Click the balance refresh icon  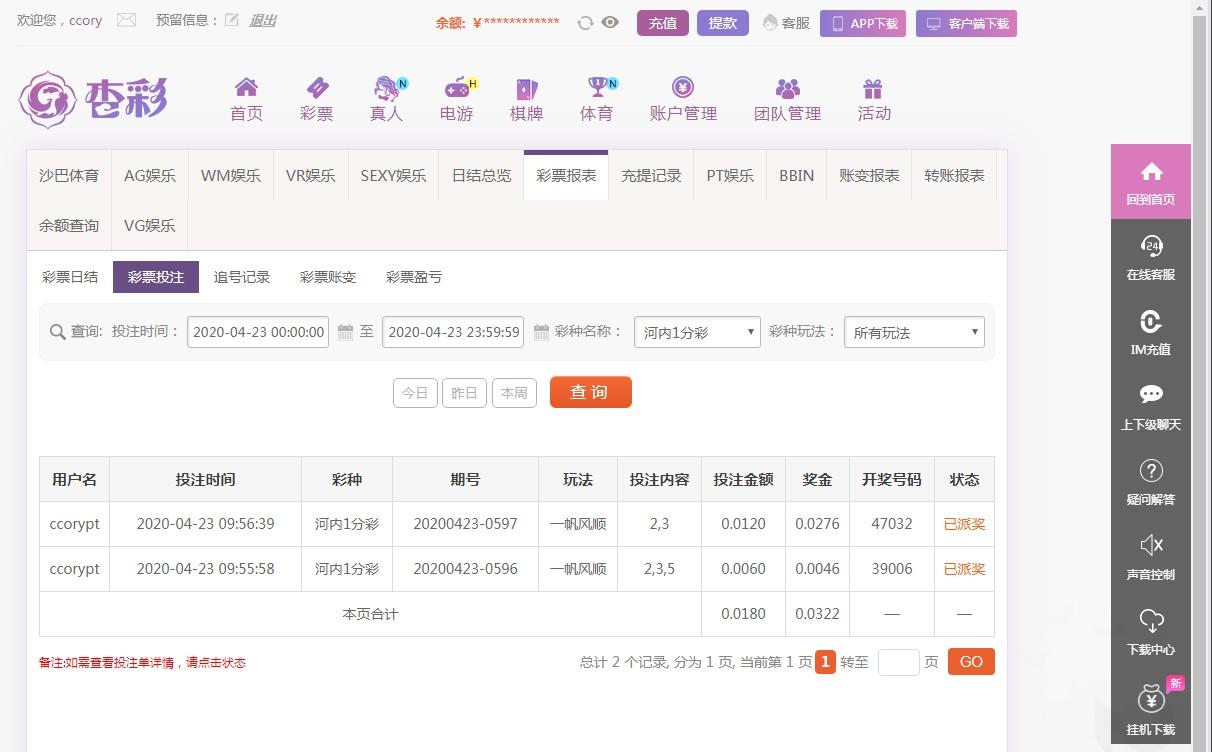585,23
